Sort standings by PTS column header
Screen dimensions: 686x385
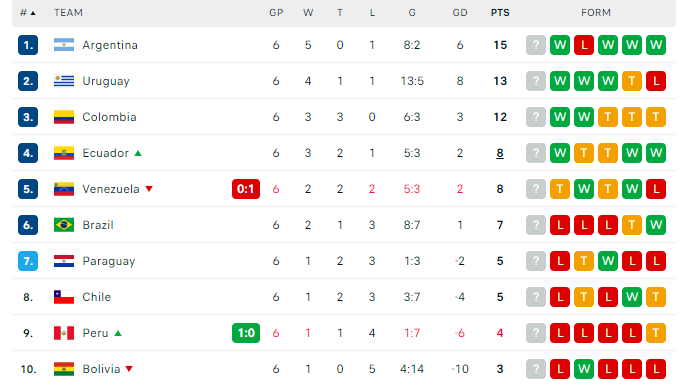tap(500, 13)
